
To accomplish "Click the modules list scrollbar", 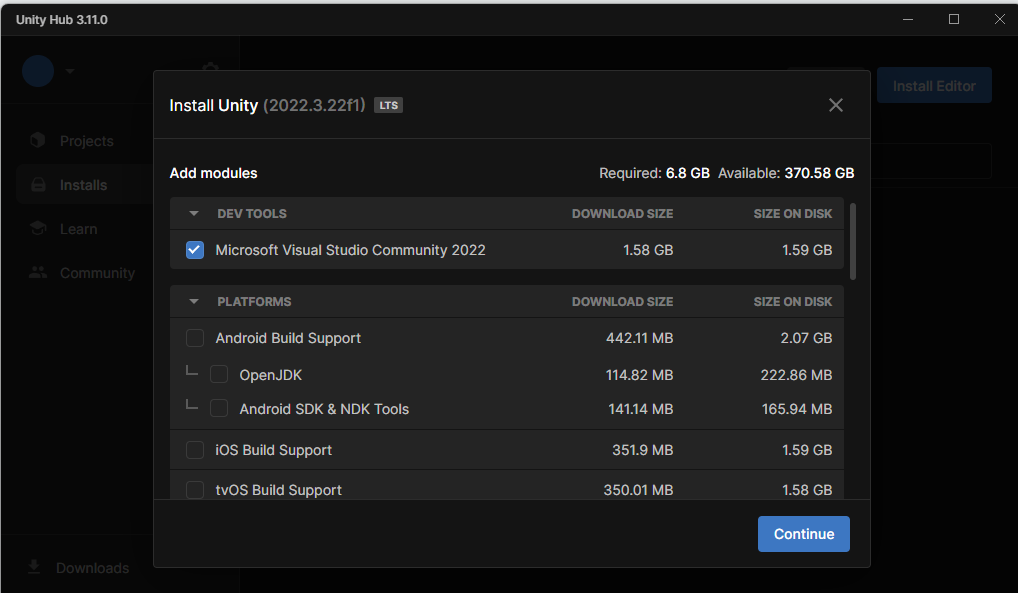I will click(x=852, y=242).
